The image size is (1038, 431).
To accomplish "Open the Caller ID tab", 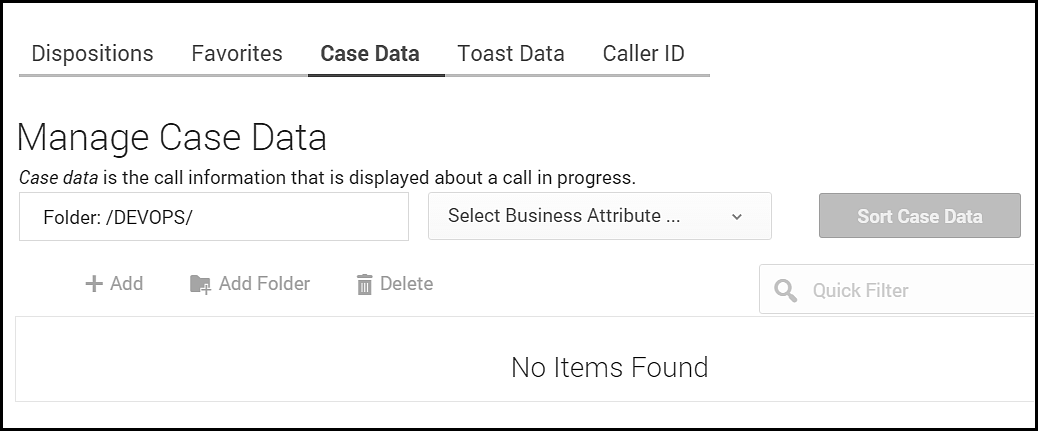I will pos(643,54).
